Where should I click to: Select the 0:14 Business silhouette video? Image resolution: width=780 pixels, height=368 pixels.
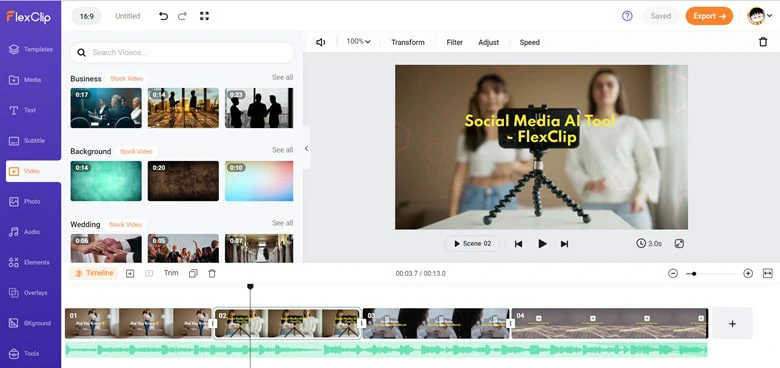pyautogui.click(x=183, y=108)
